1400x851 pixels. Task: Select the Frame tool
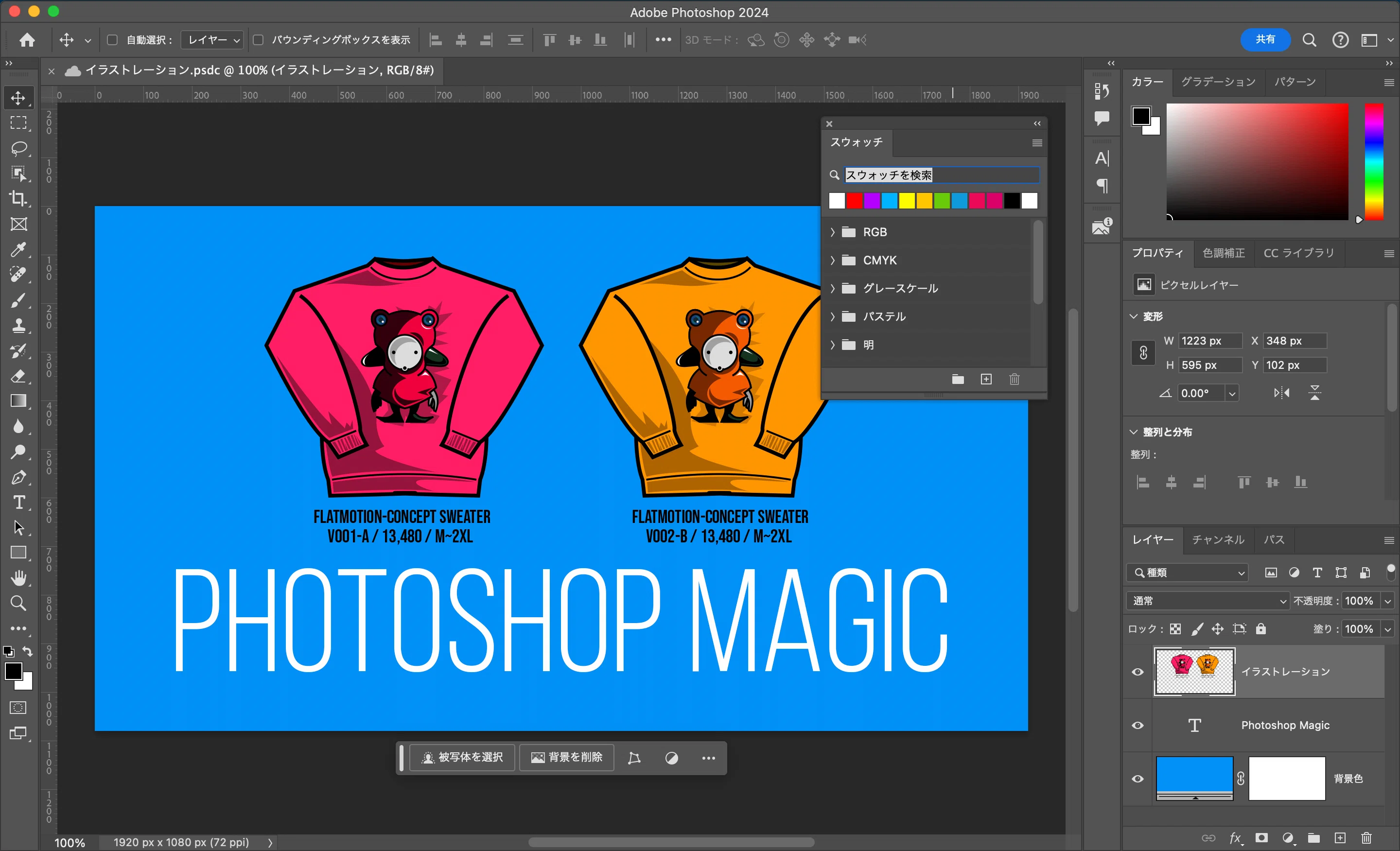coord(19,224)
